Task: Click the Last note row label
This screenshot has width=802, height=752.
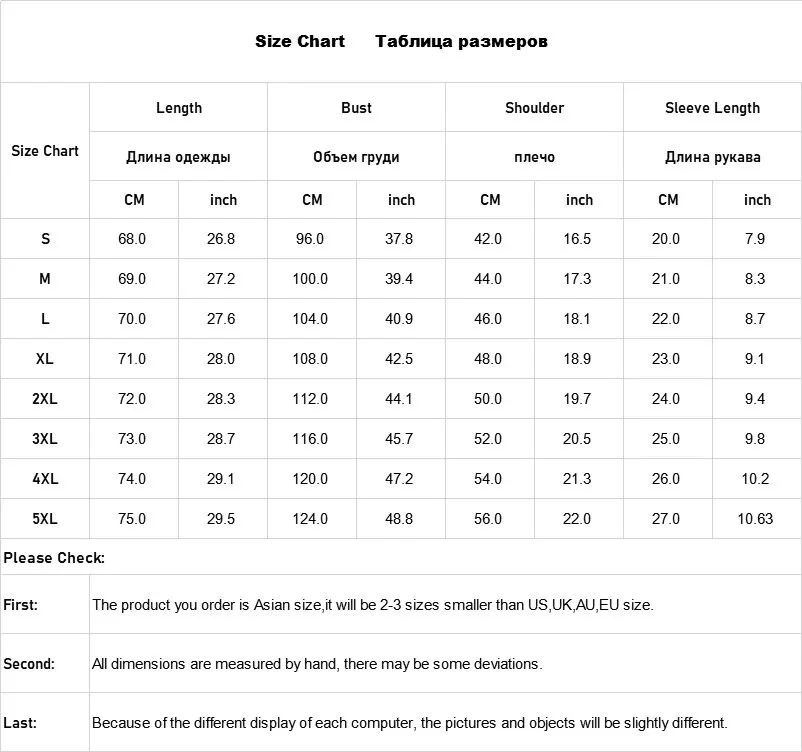Action: pos(20,722)
